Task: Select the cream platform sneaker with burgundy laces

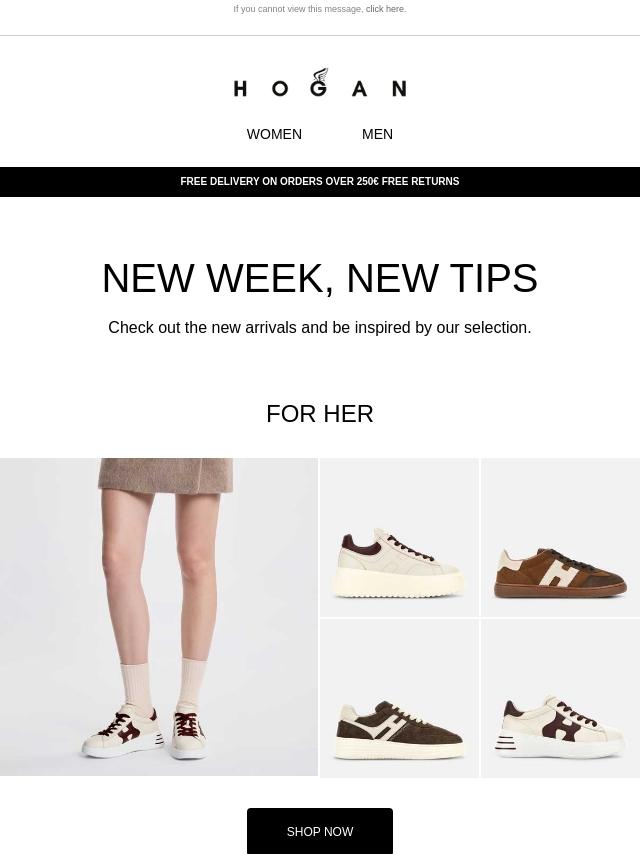Action: click(x=399, y=537)
